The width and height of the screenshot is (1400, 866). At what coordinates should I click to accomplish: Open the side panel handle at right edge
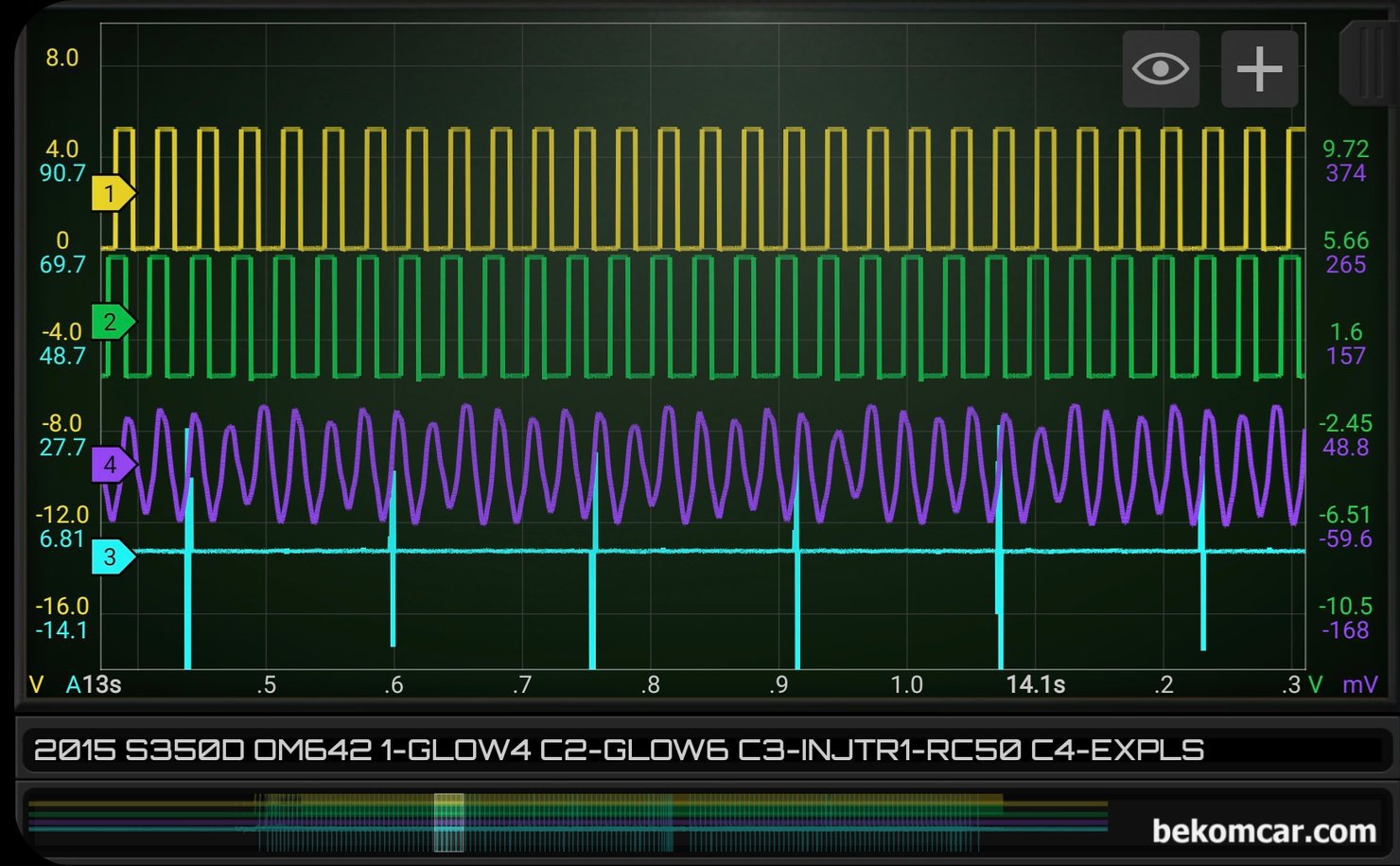pos(1369,63)
